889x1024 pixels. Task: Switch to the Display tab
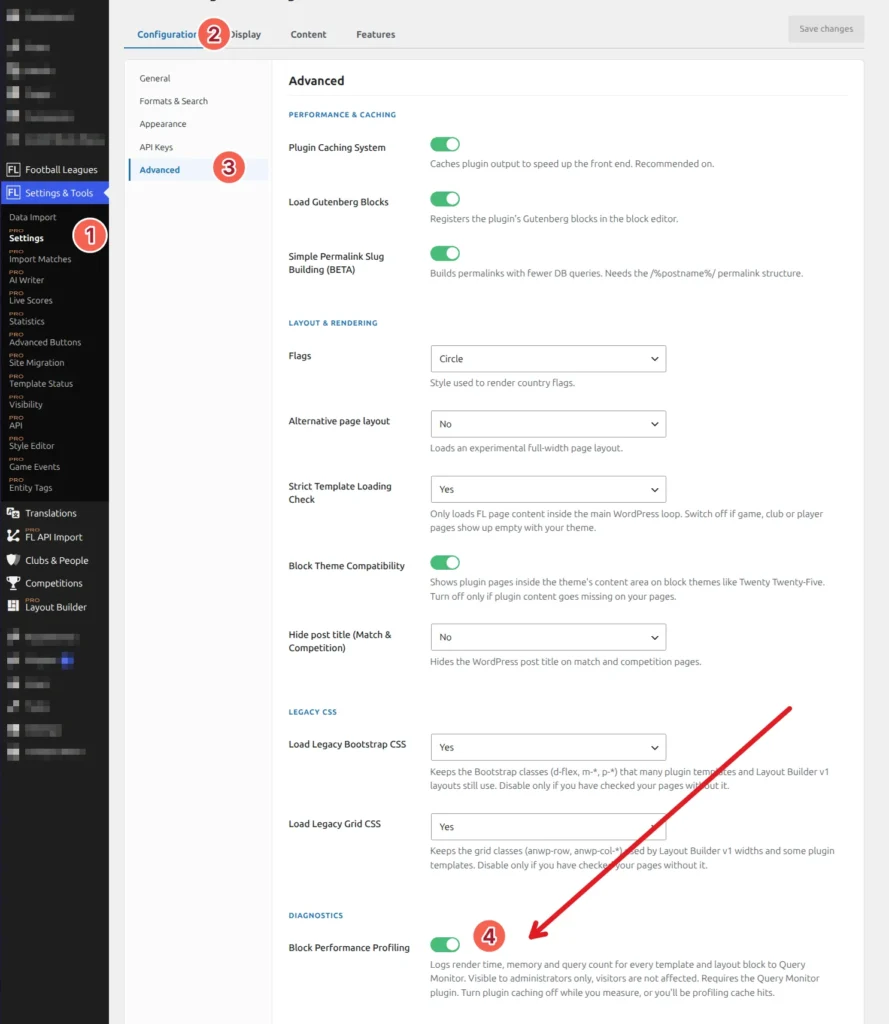(x=246, y=34)
